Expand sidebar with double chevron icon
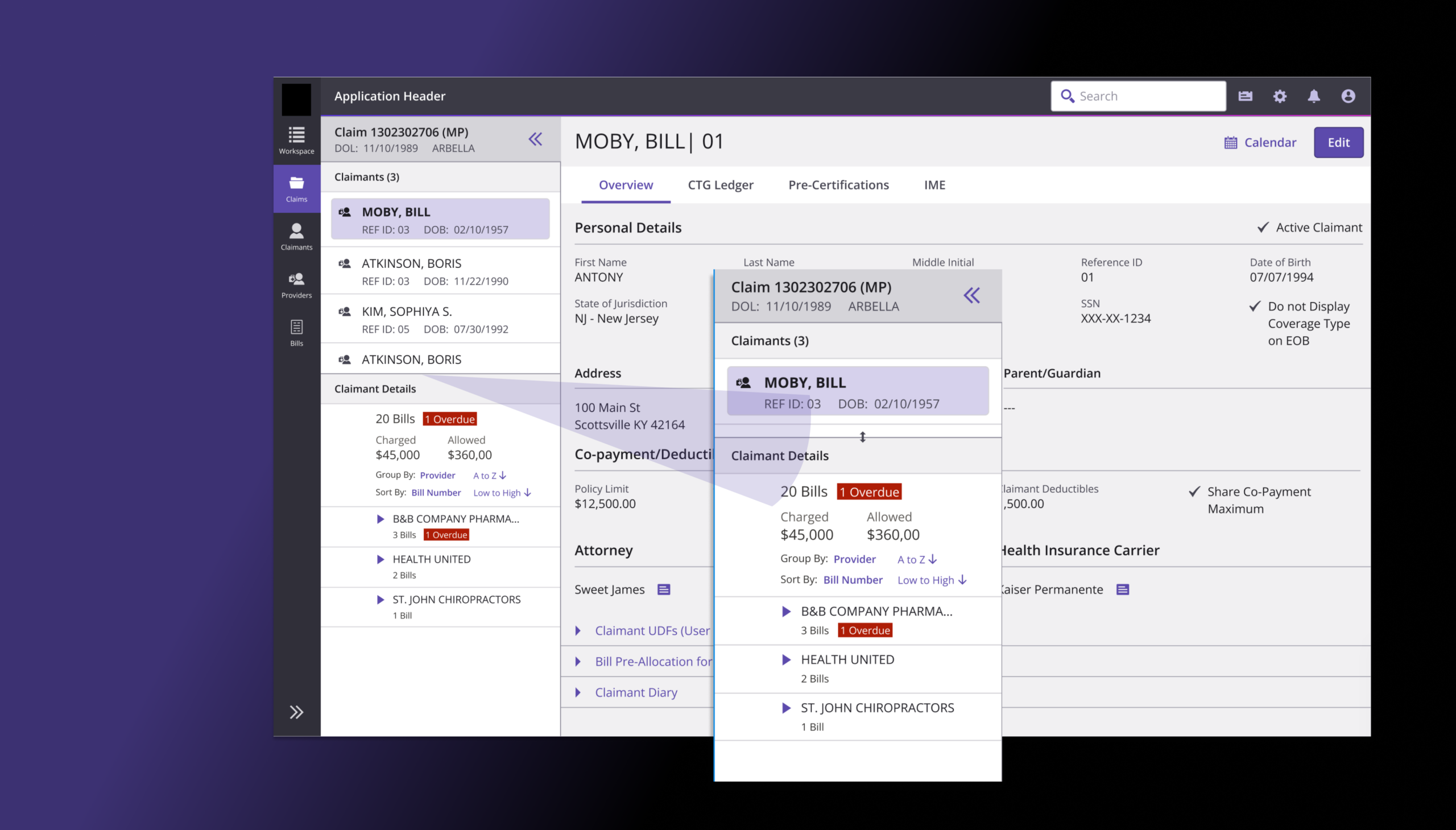 click(296, 712)
